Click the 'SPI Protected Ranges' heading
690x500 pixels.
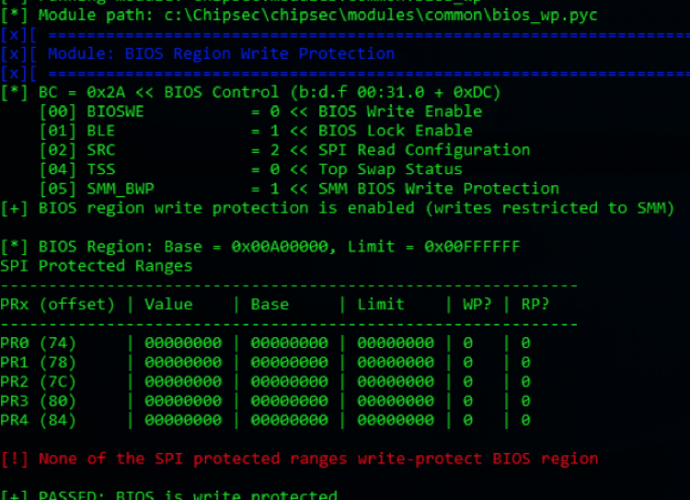pyautogui.click(x=96, y=266)
